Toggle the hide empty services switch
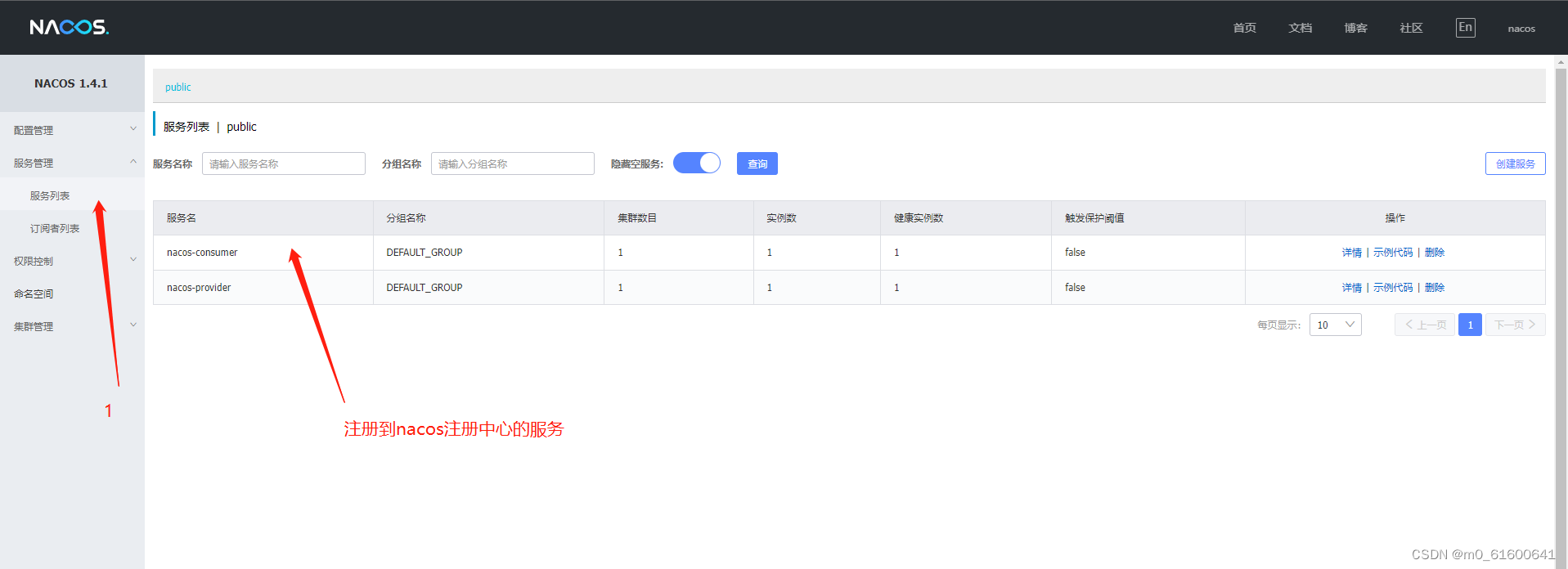The width and height of the screenshot is (1568, 569). point(697,164)
